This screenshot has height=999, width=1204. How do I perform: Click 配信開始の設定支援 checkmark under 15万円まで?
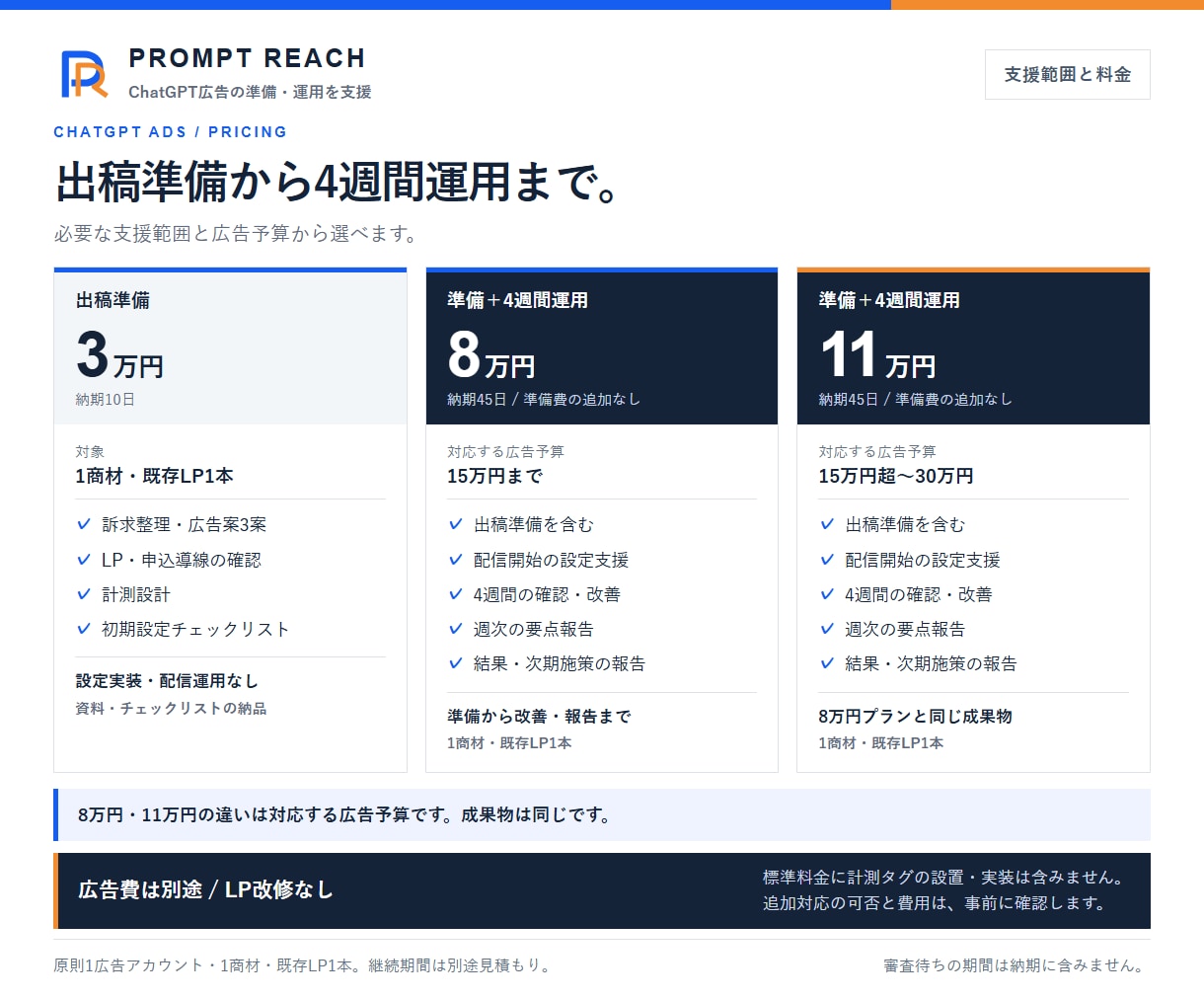(456, 560)
